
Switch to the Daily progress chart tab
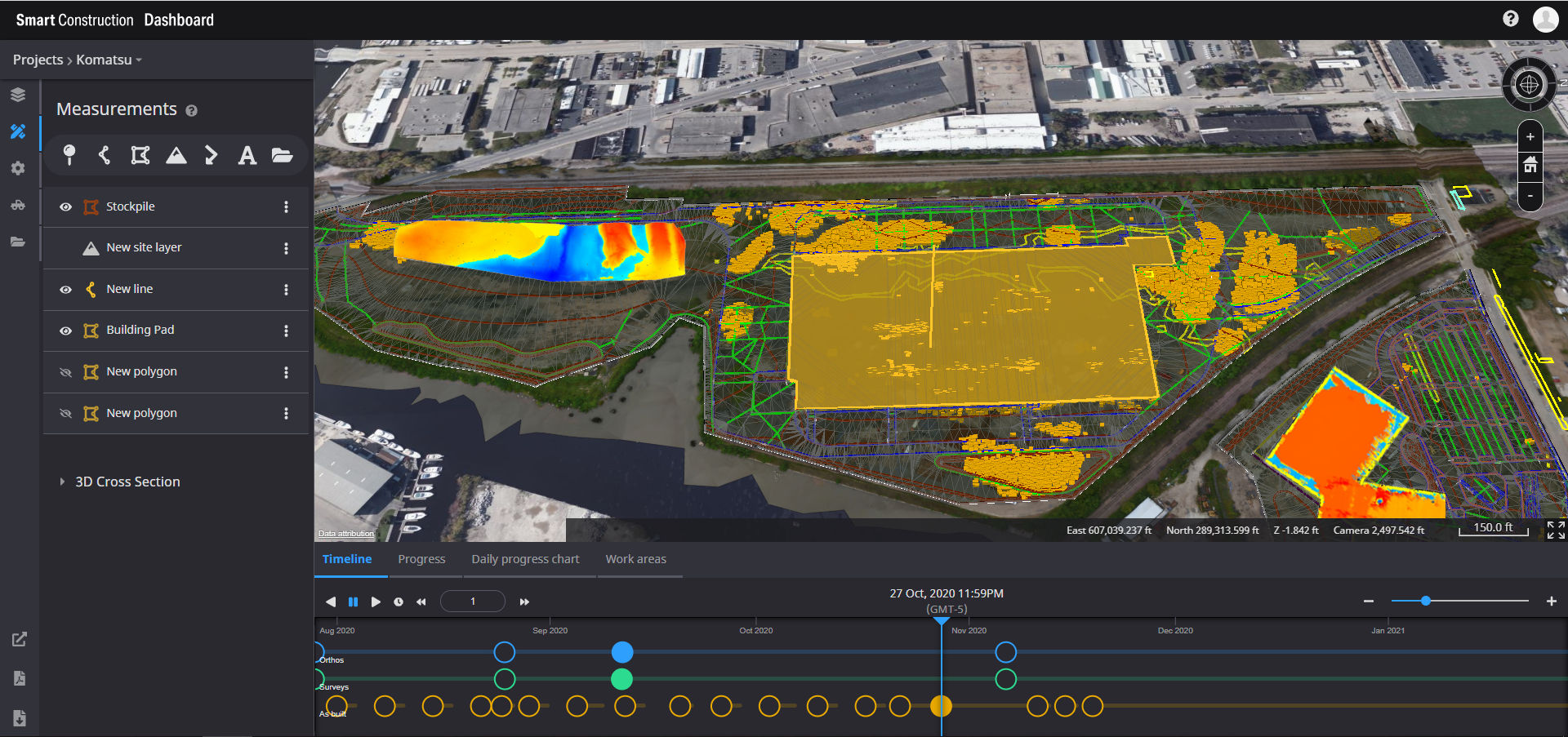(525, 559)
